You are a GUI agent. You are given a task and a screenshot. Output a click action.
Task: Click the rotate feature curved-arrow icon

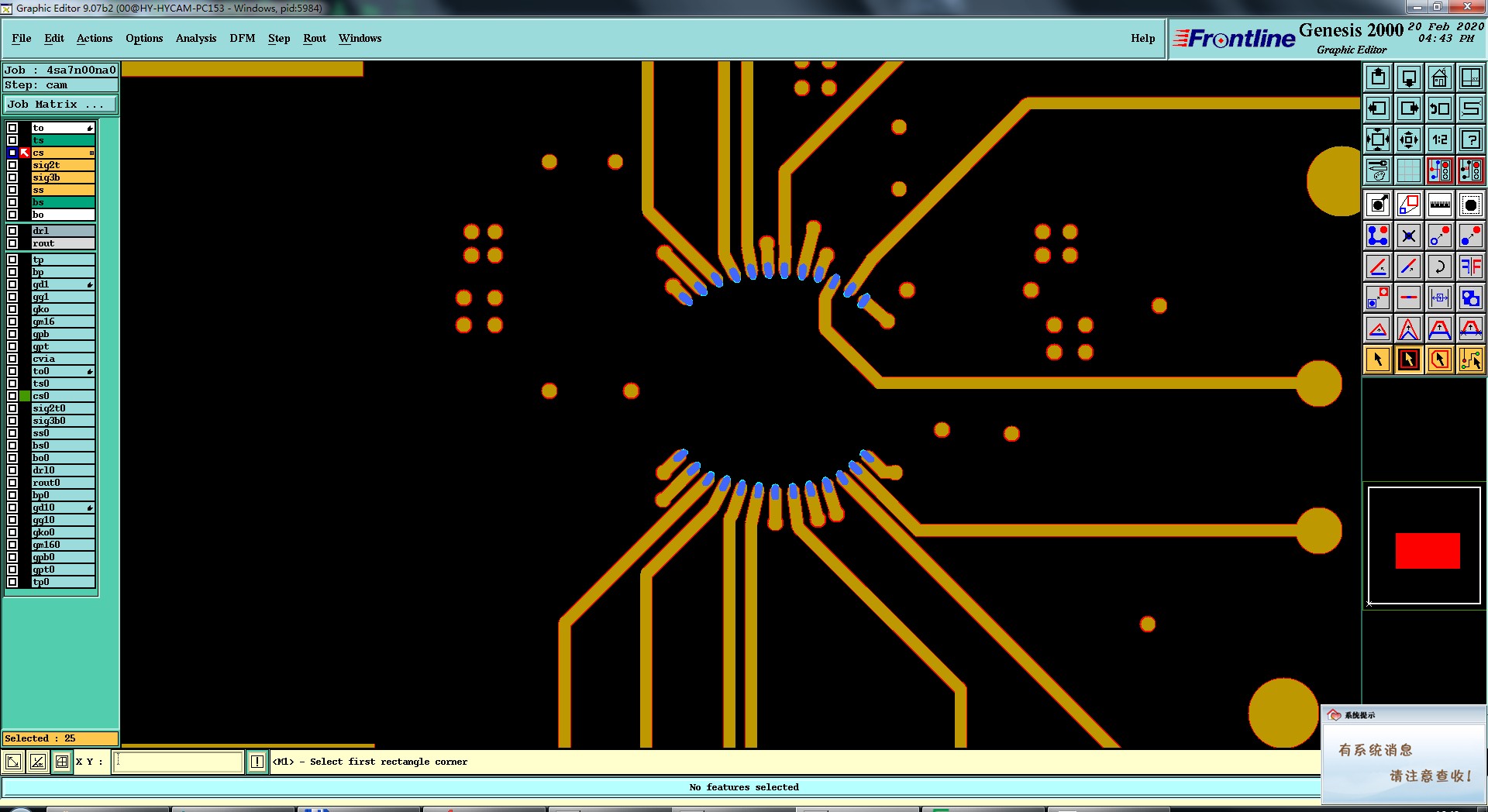(1440, 267)
